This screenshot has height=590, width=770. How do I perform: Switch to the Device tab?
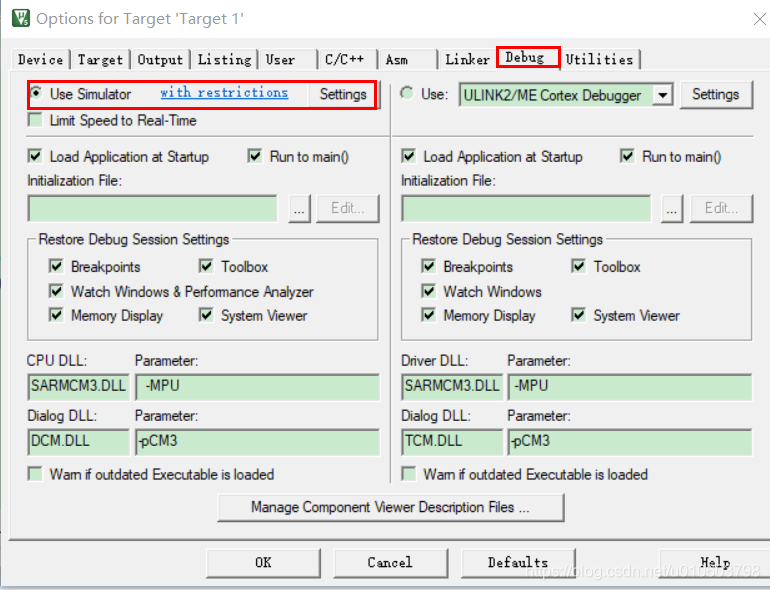point(40,59)
